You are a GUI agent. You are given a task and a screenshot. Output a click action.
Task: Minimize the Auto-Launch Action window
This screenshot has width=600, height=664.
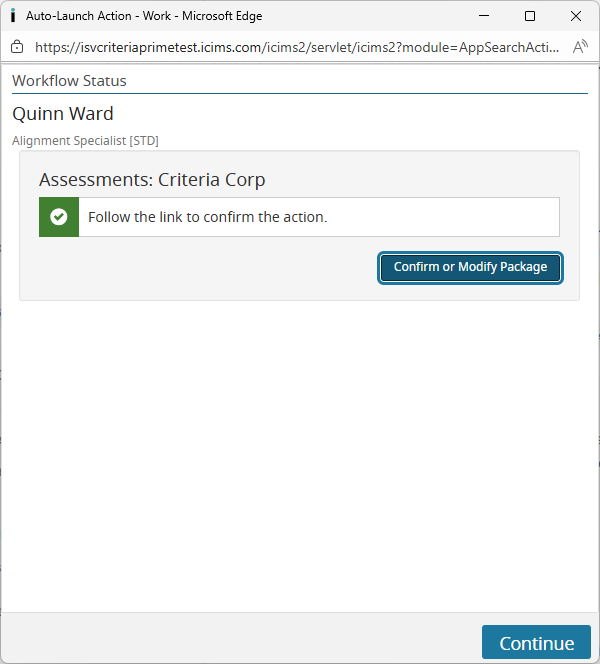point(485,16)
